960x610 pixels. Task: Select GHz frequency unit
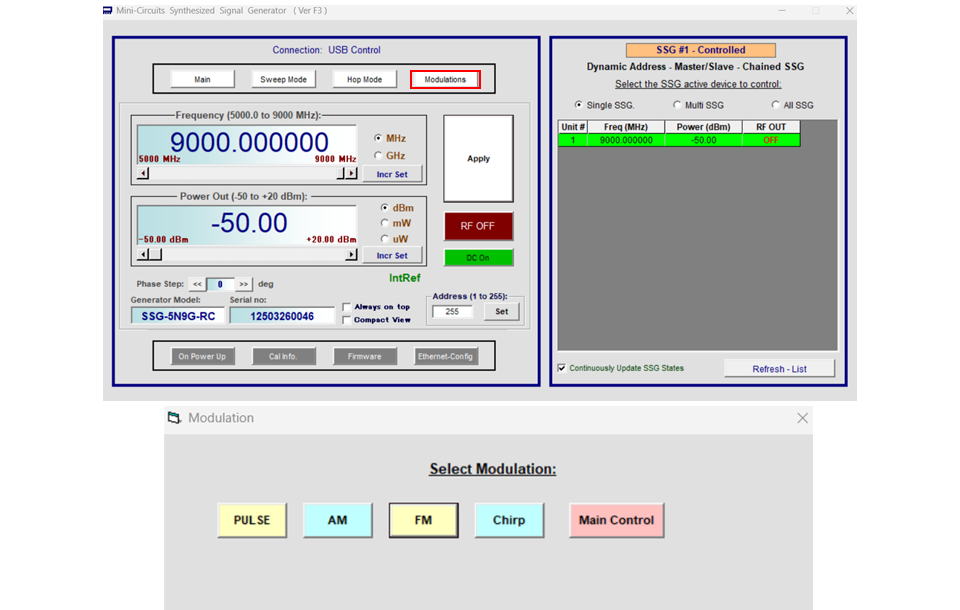(x=378, y=156)
